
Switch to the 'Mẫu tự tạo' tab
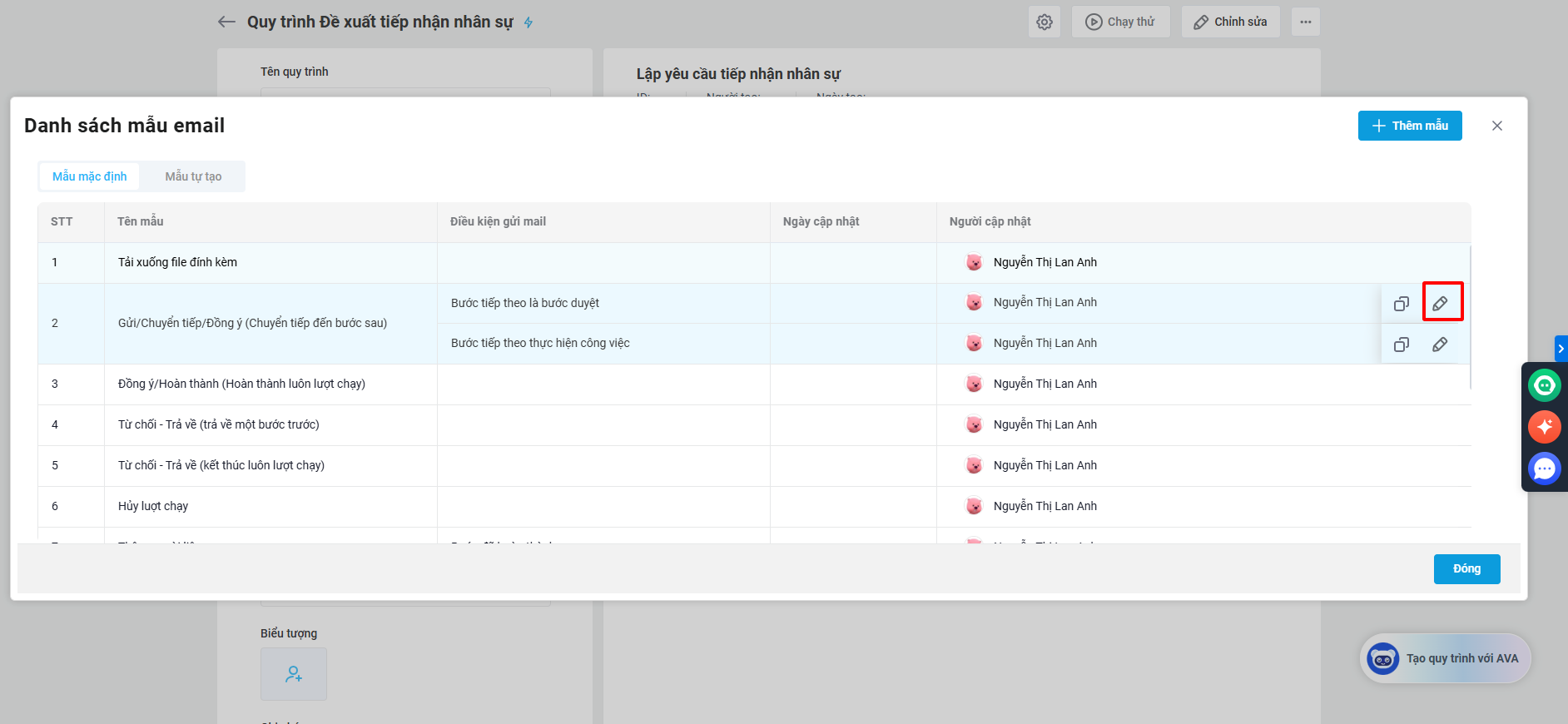[193, 176]
